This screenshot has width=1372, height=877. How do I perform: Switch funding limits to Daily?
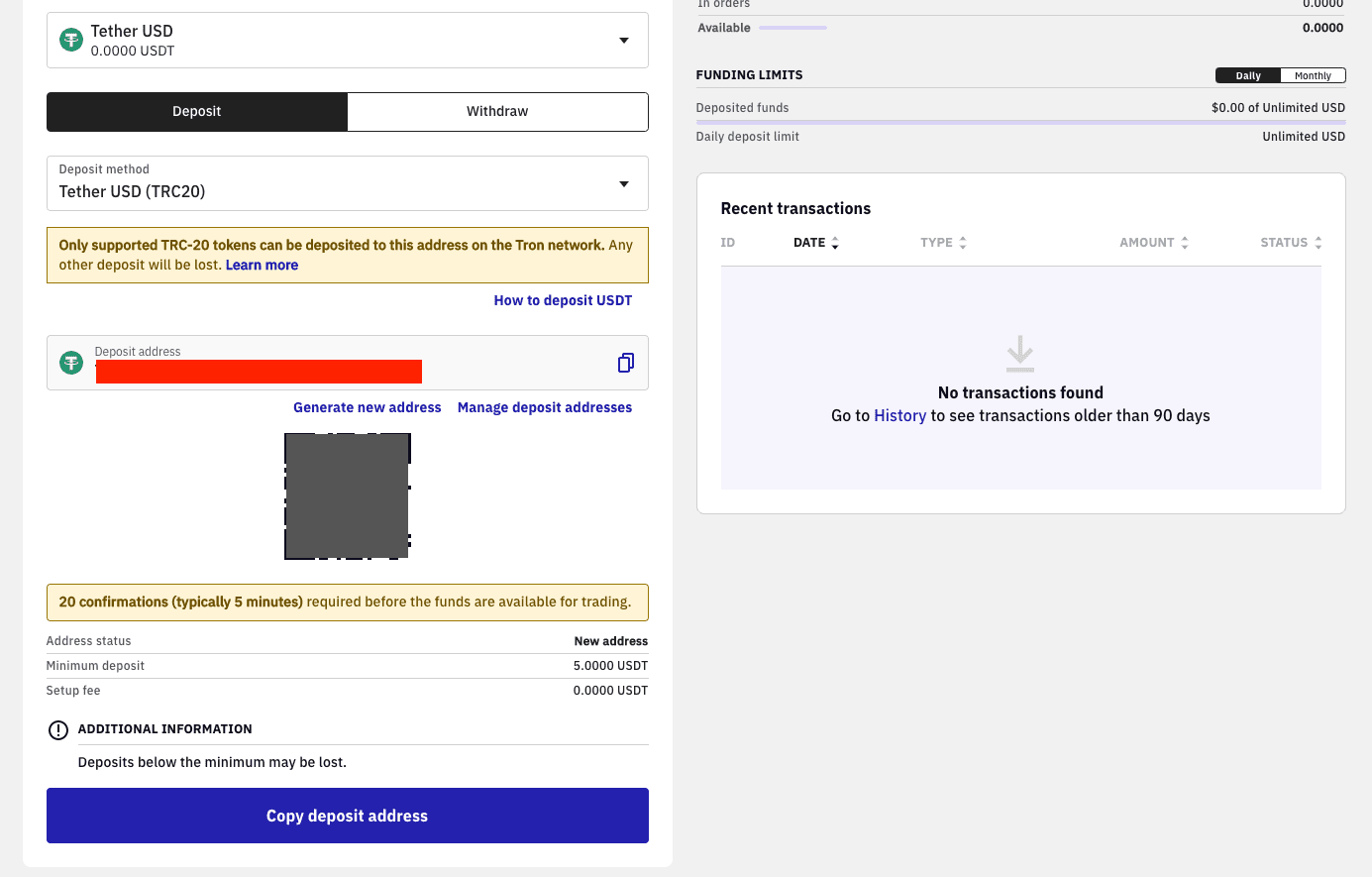point(1248,75)
